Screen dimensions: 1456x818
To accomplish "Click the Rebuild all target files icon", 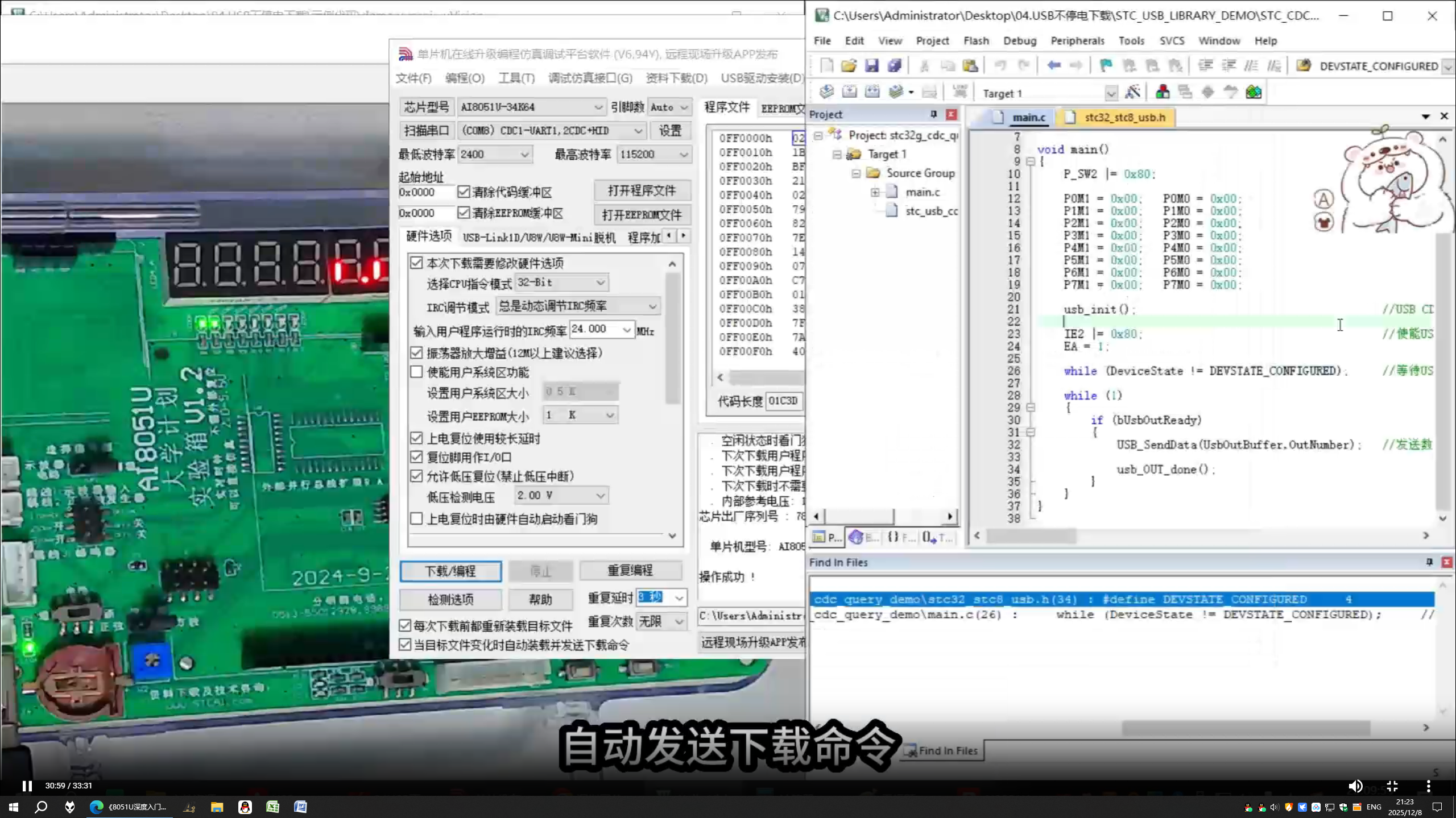I will pos(872,92).
